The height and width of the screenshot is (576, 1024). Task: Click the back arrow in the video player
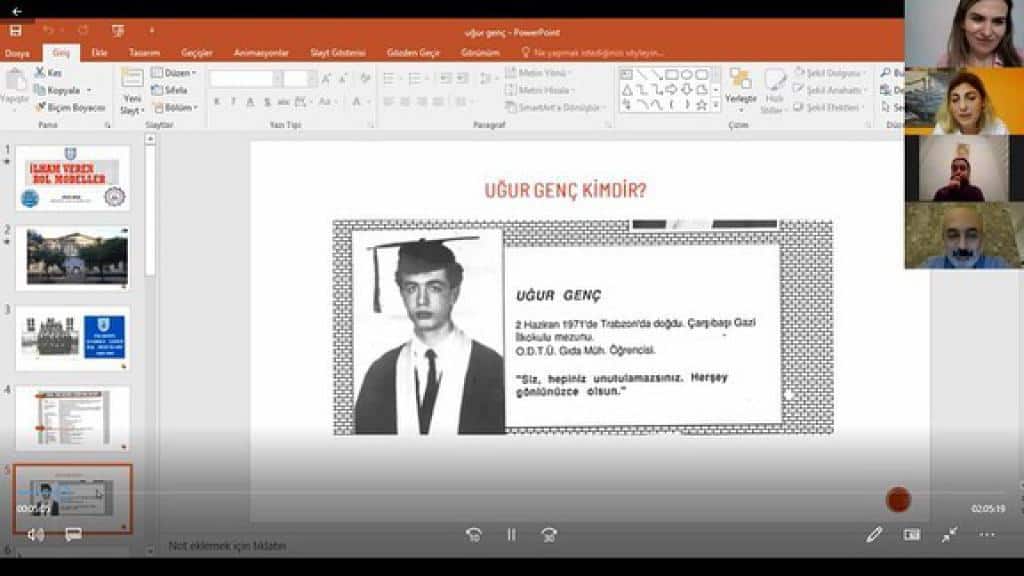tap(16, 11)
